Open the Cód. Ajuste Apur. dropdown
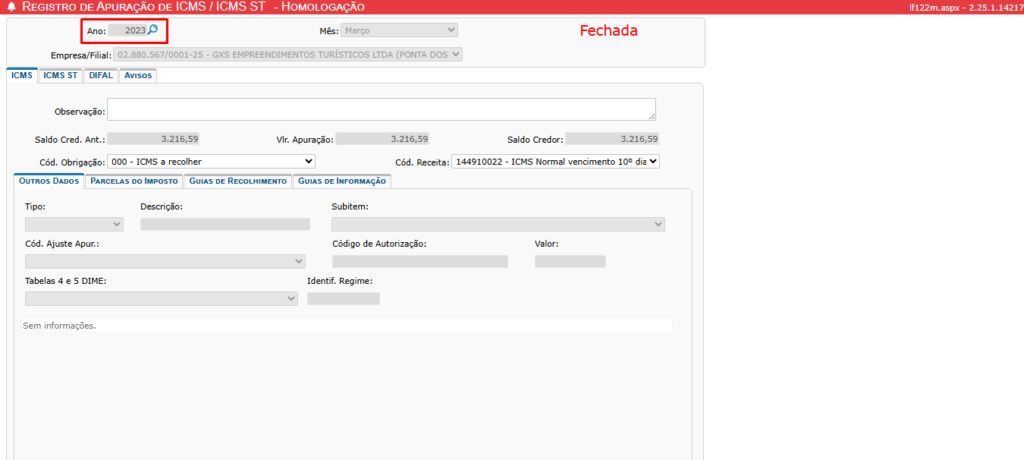The width and height of the screenshot is (1024, 460). pos(165,261)
